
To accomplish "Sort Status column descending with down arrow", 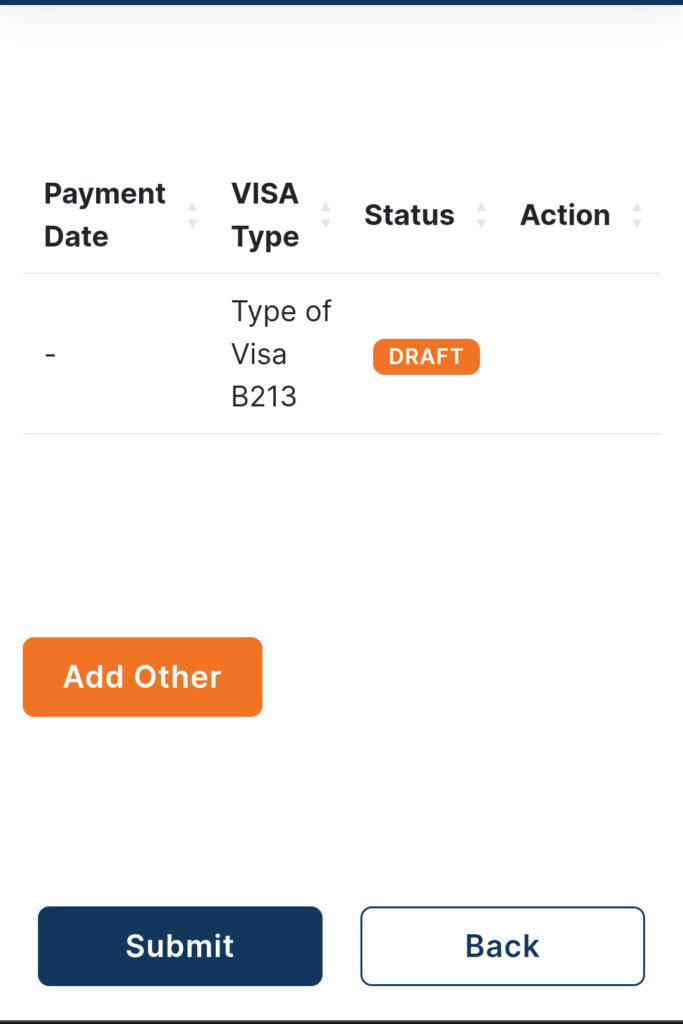I will point(481,223).
